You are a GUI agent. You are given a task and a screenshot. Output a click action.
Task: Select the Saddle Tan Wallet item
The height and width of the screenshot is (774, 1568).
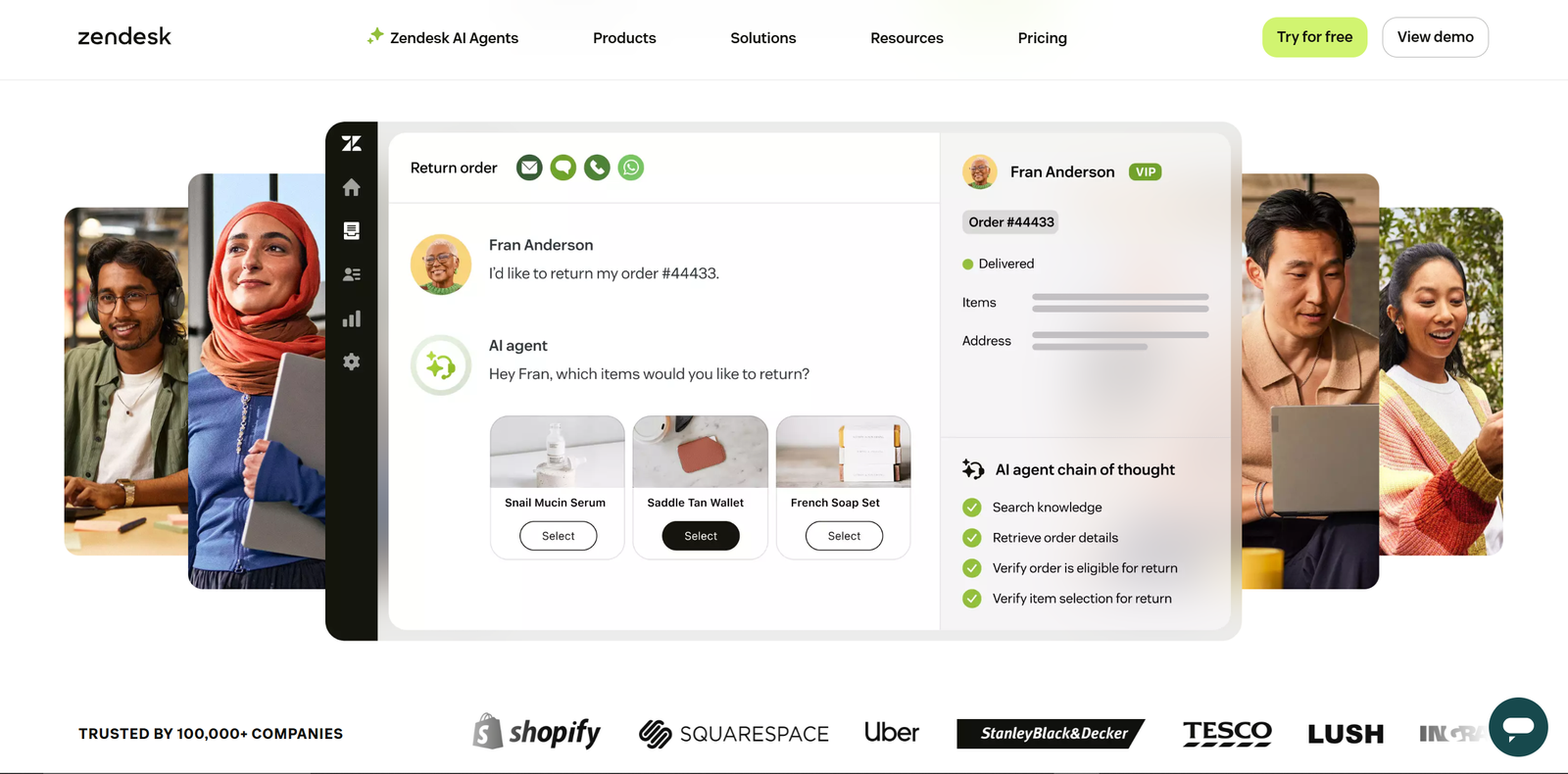point(701,536)
